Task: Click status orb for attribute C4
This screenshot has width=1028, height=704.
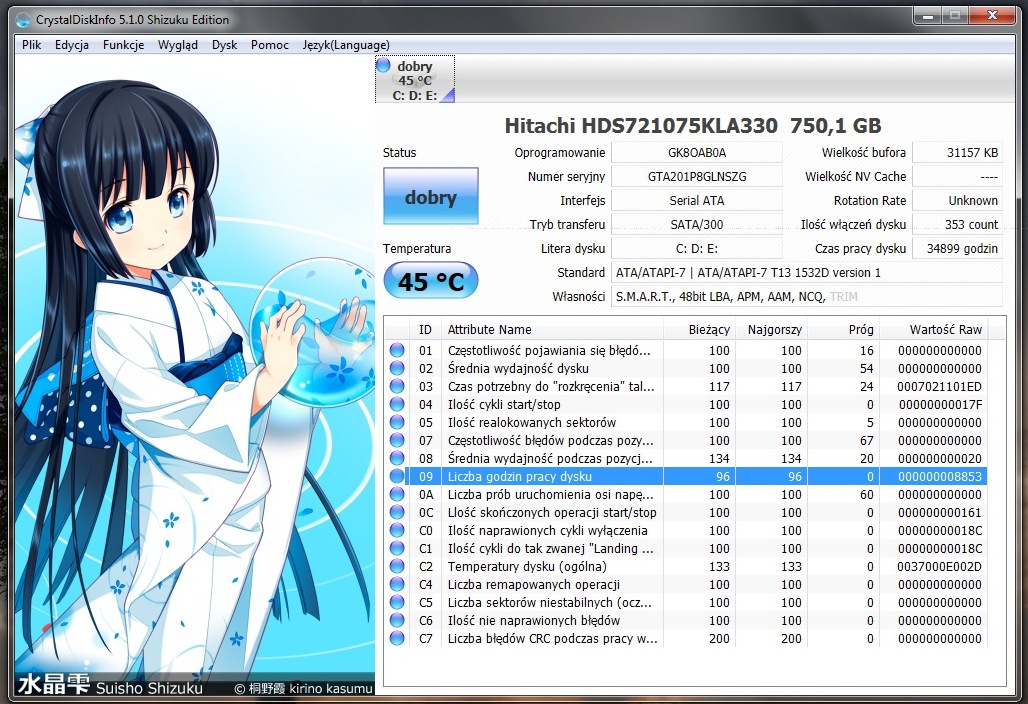Action: click(397, 584)
